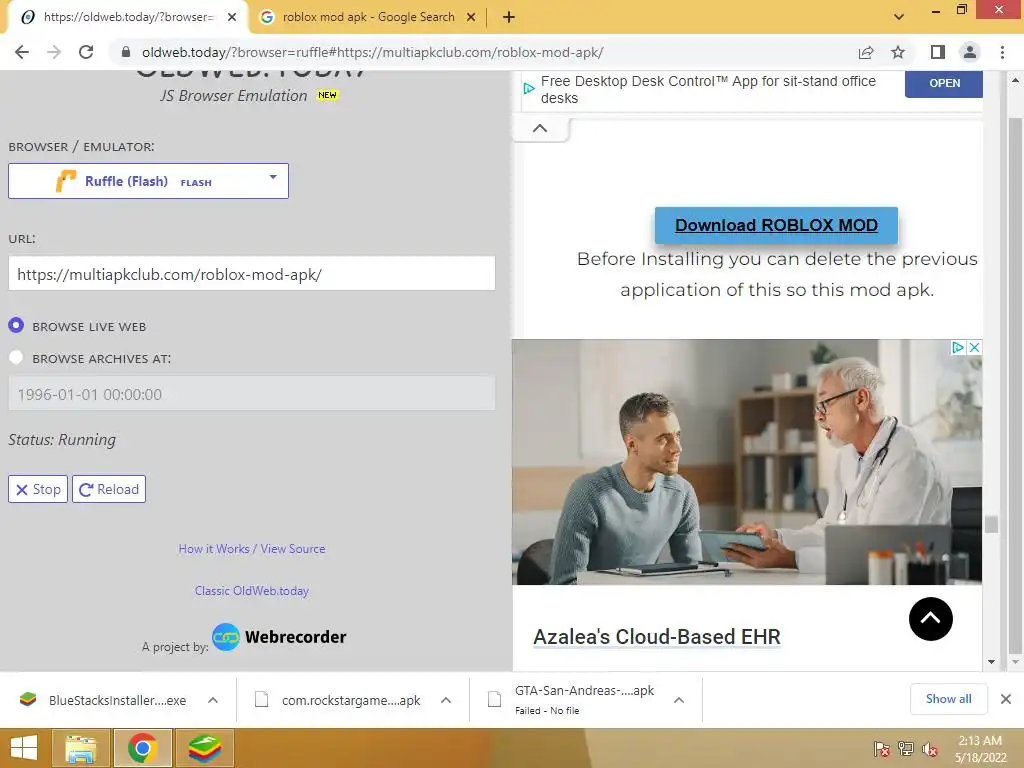The width and height of the screenshot is (1024, 768).
Task: Collapse the top ad with the chevron tab
Action: pyautogui.click(x=540, y=129)
